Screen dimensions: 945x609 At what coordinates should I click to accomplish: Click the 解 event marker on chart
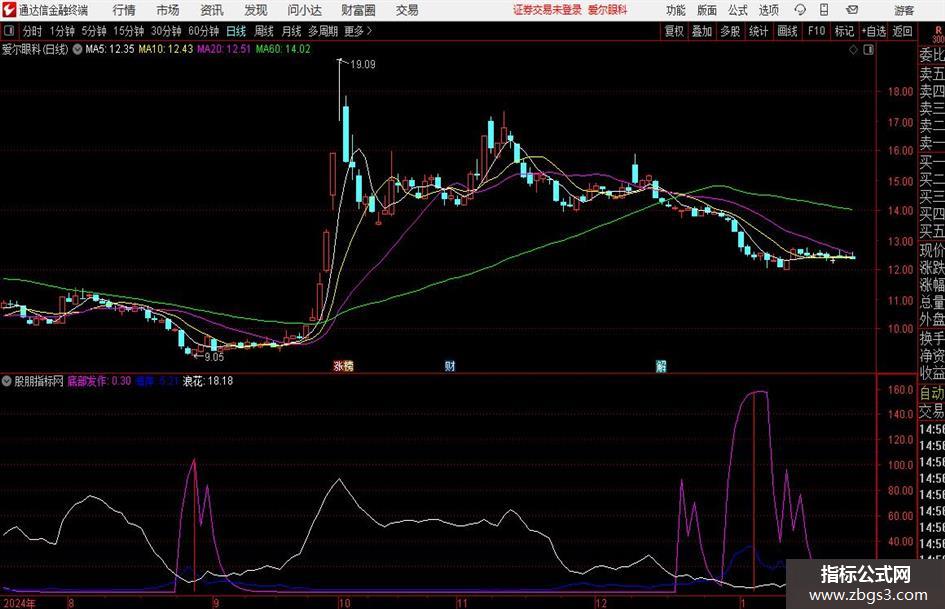pyautogui.click(x=661, y=366)
